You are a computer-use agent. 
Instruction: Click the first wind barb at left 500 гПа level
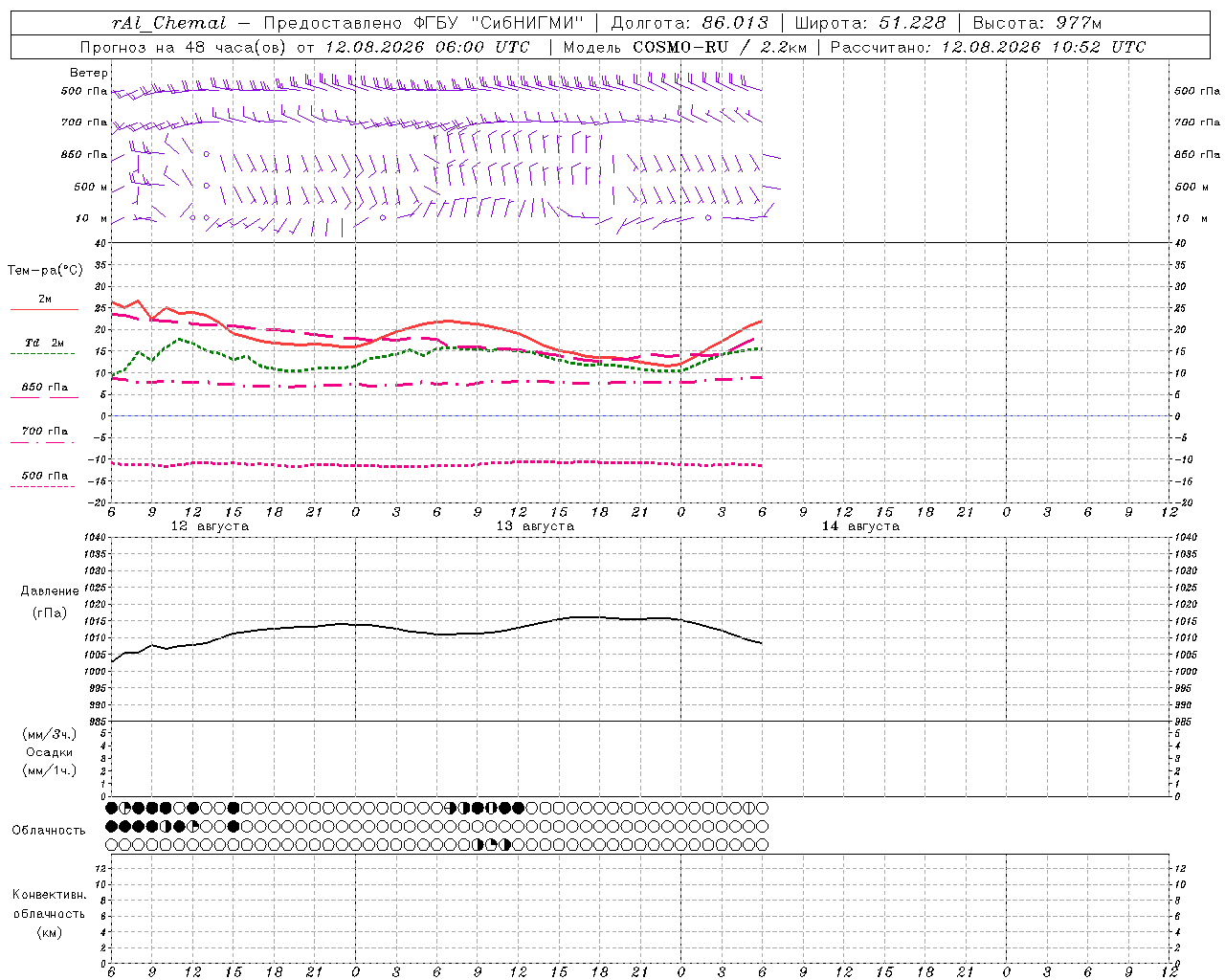click(x=119, y=93)
